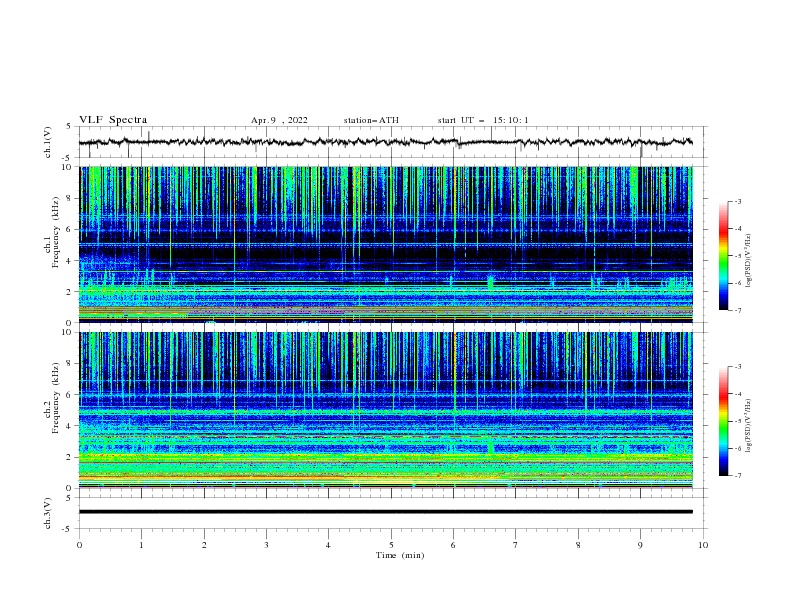Select the "start UT = 15:10:1" text
The image size is (792, 612).
[483, 120]
